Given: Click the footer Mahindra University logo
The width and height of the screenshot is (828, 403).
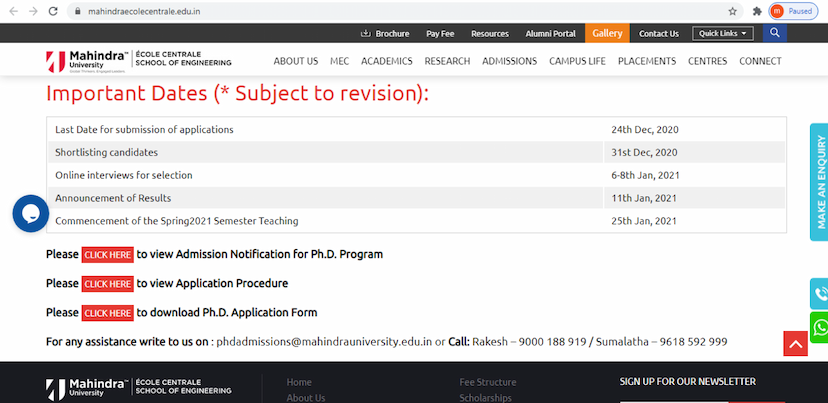Looking at the screenshot, I should pos(138,389).
